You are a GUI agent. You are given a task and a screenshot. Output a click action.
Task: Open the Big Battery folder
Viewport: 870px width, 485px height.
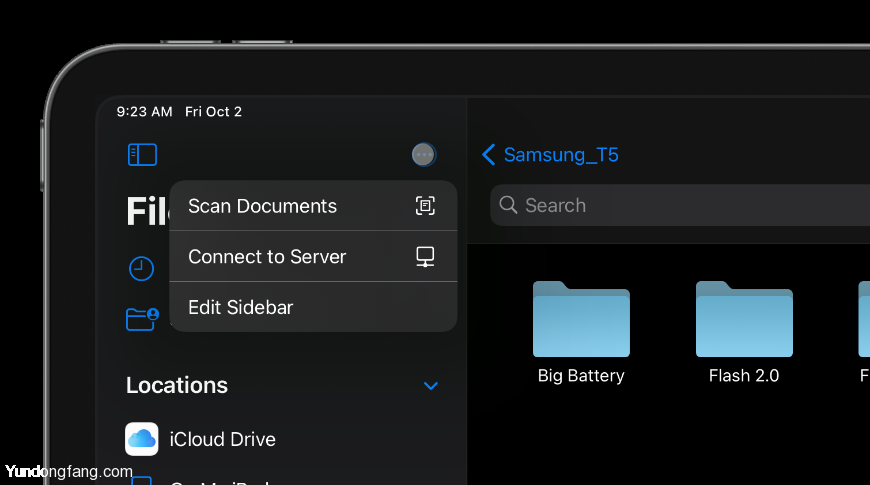coord(581,319)
